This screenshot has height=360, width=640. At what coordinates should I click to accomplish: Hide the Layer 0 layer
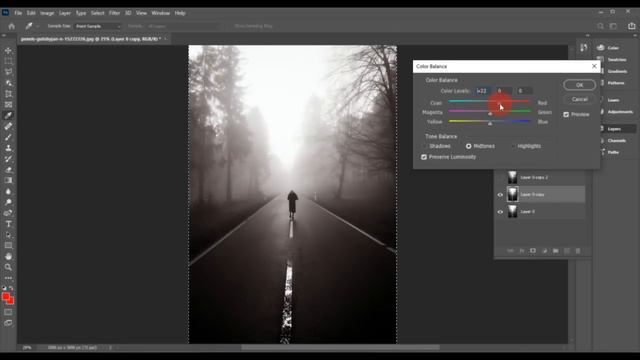click(x=500, y=212)
